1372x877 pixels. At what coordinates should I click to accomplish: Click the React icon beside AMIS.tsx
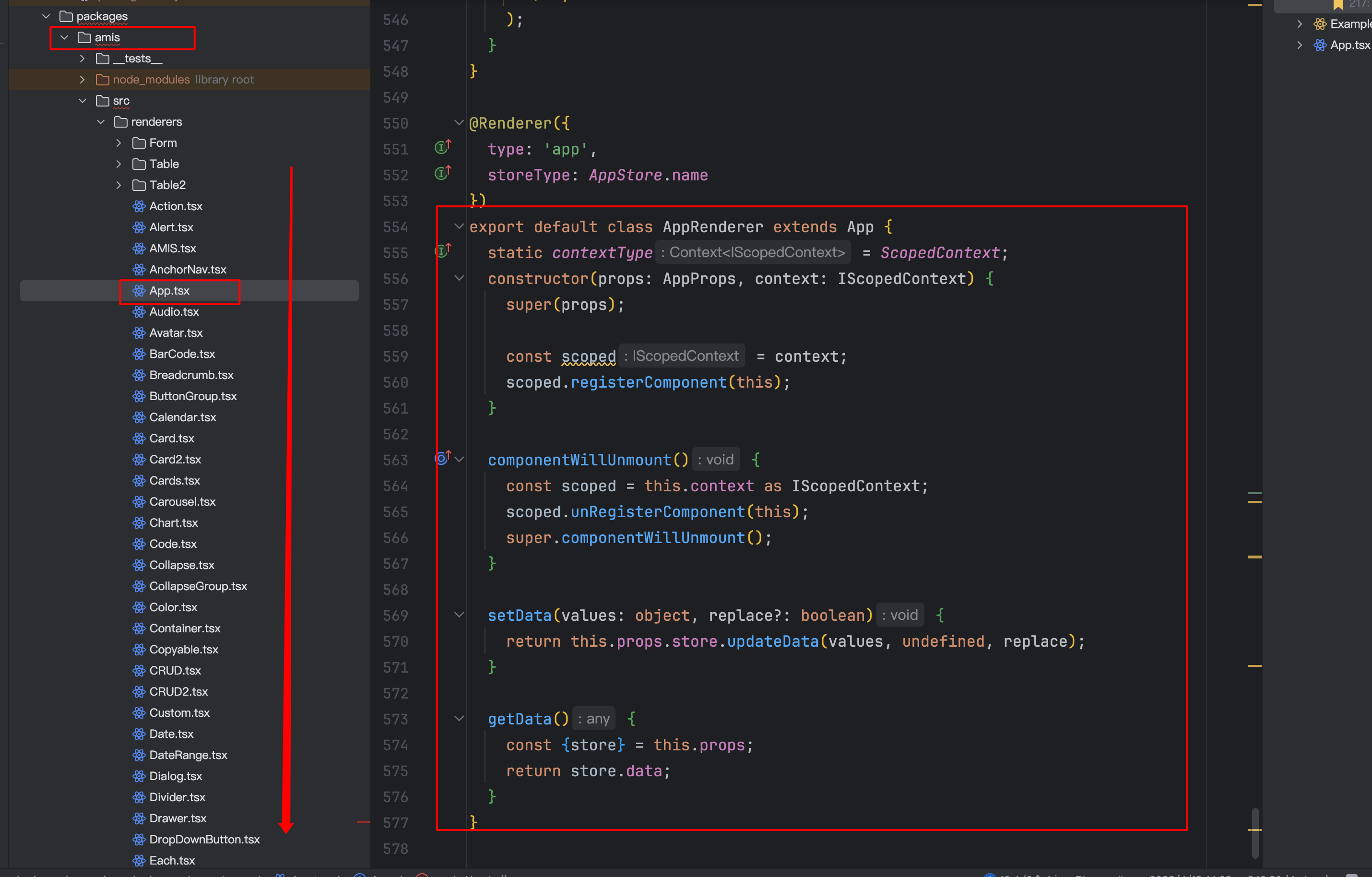click(x=139, y=249)
